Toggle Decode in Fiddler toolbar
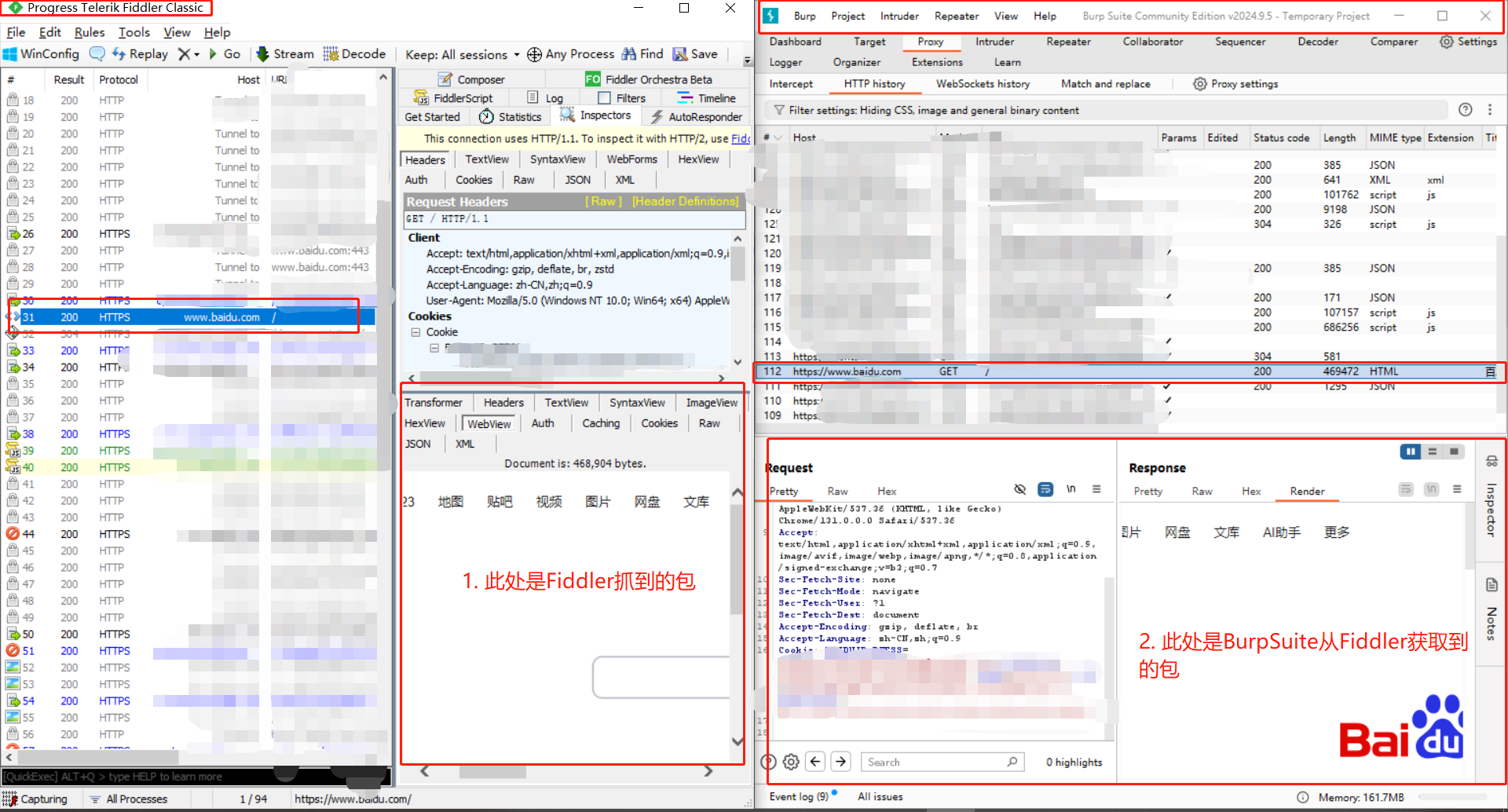 tap(354, 54)
